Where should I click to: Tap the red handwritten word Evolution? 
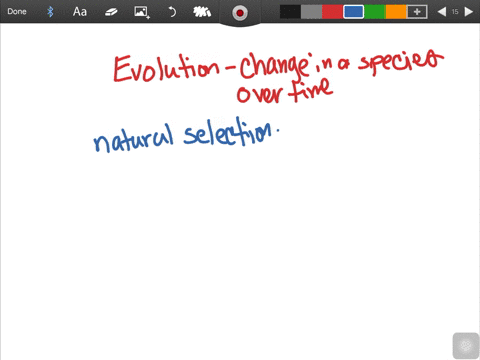pyautogui.click(x=167, y=68)
